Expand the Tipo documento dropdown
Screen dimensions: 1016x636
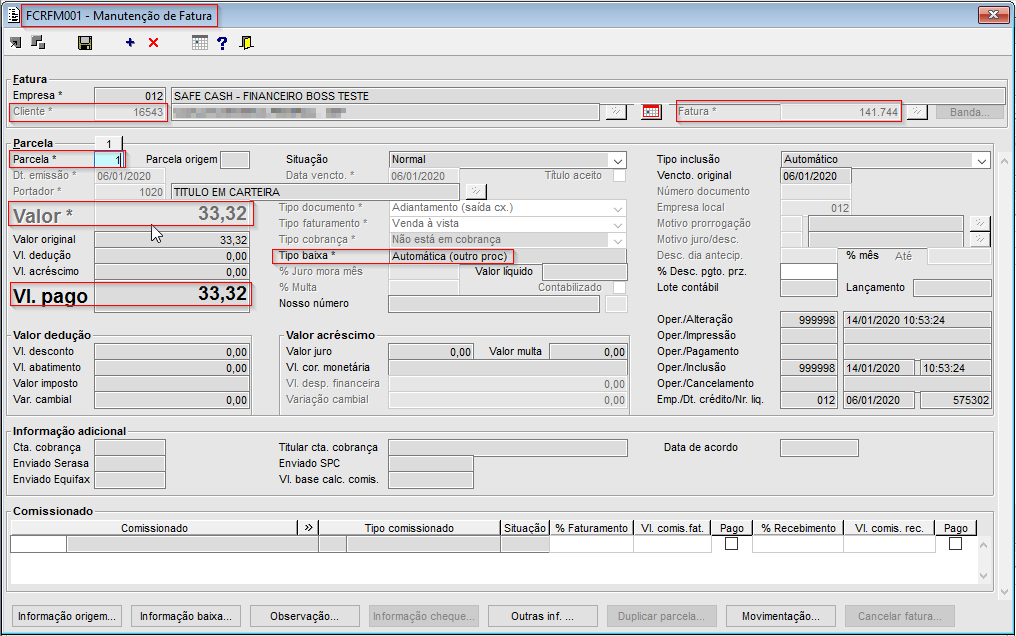coord(616,208)
